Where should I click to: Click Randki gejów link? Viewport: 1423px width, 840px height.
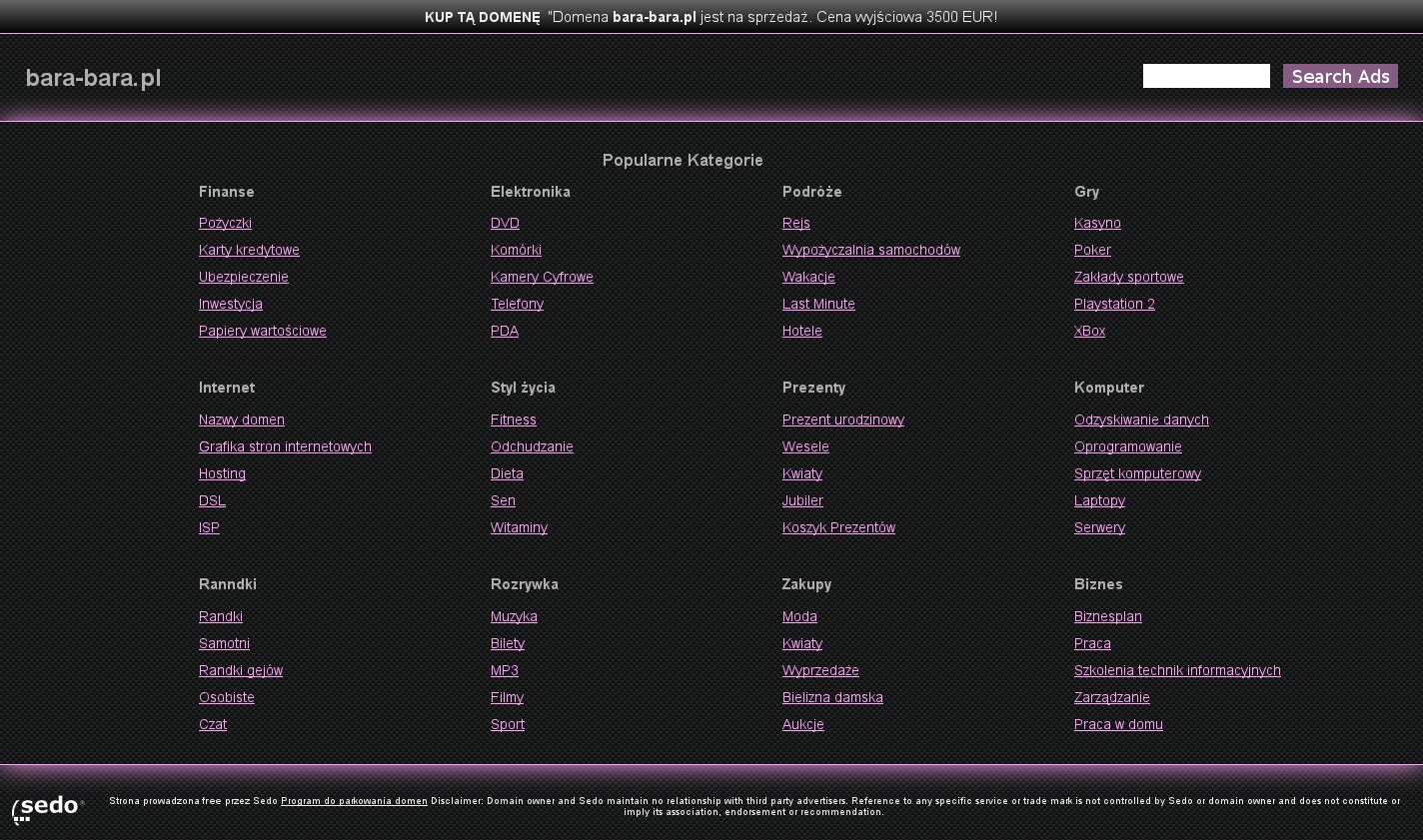pos(240,670)
